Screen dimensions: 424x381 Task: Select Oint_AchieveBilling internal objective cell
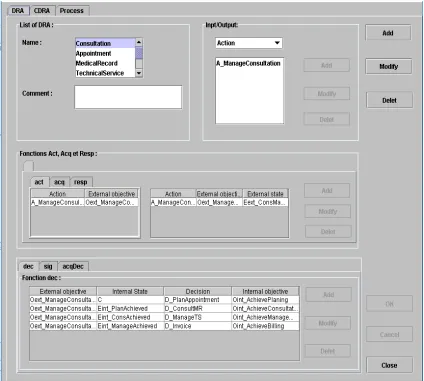tap(265, 326)
